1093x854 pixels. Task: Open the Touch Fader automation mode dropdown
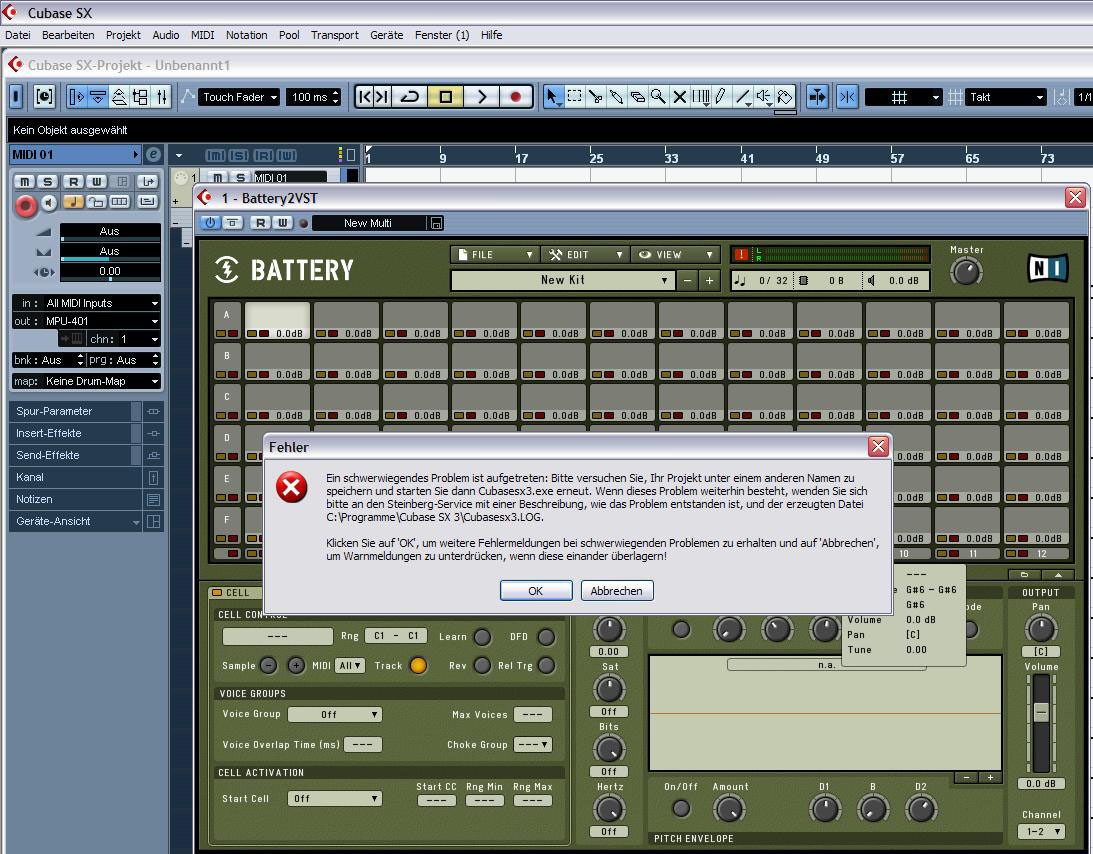point(239,97)
